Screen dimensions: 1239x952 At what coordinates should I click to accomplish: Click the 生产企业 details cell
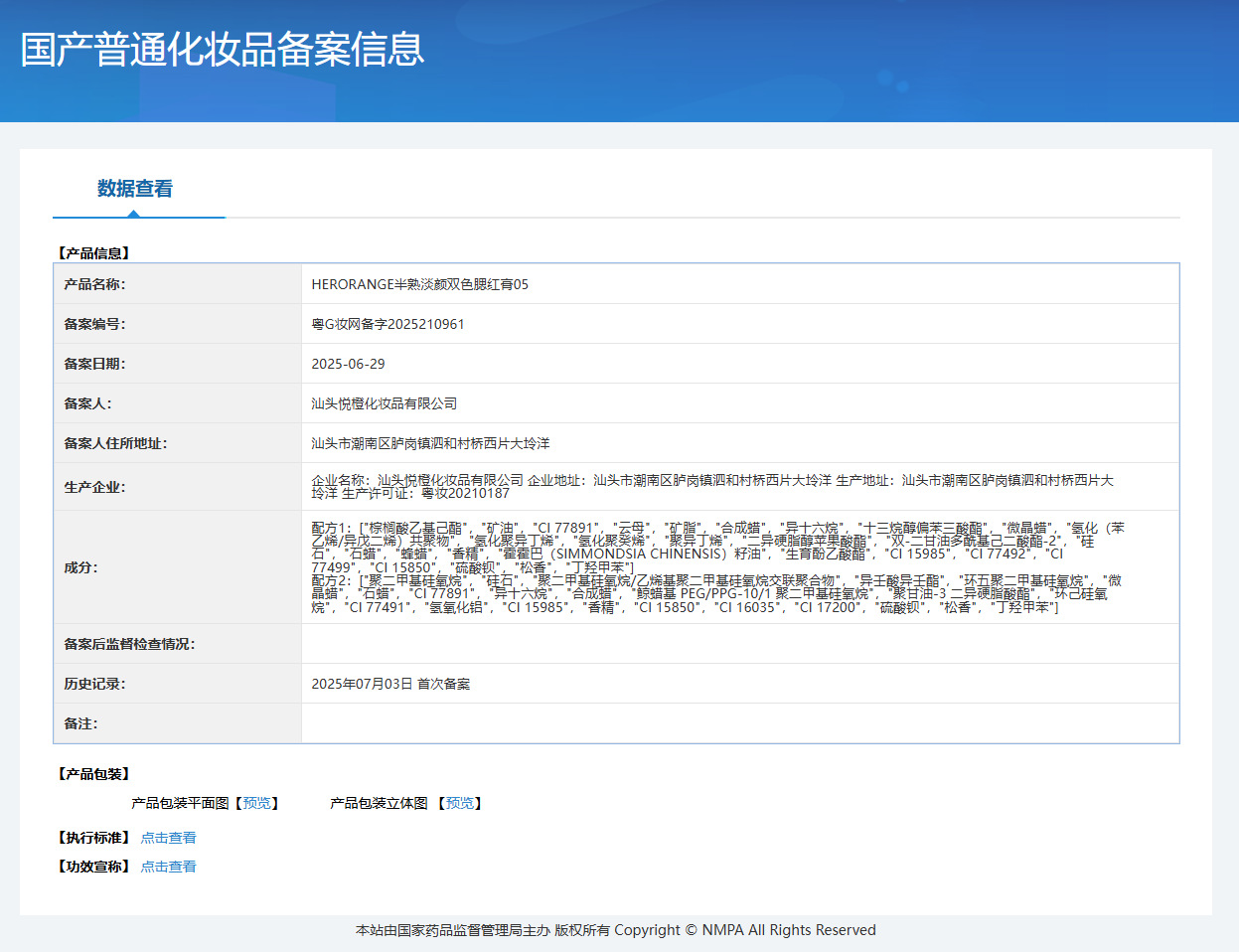(x=740, y=487)
